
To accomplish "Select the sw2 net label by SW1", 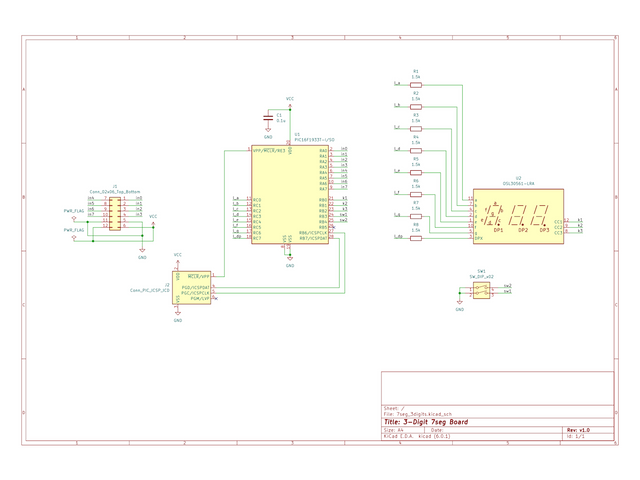I will click(508, 286).
